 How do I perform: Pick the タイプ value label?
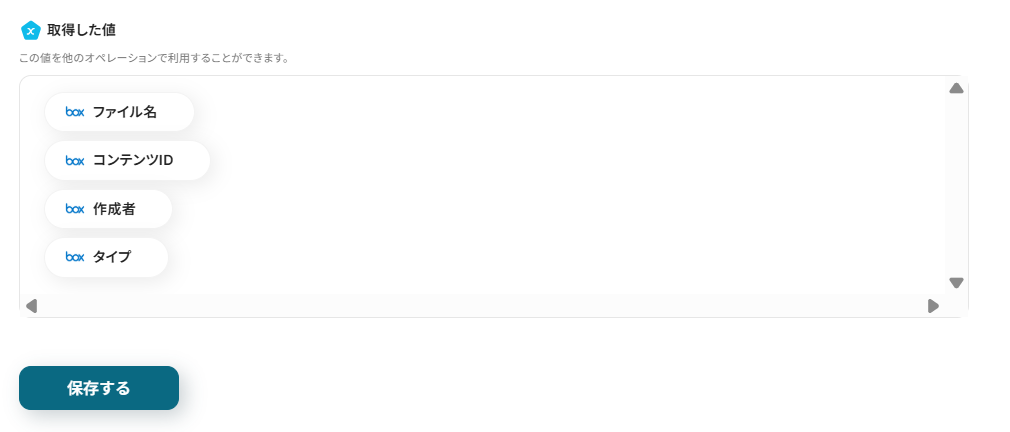pos(112,257)
